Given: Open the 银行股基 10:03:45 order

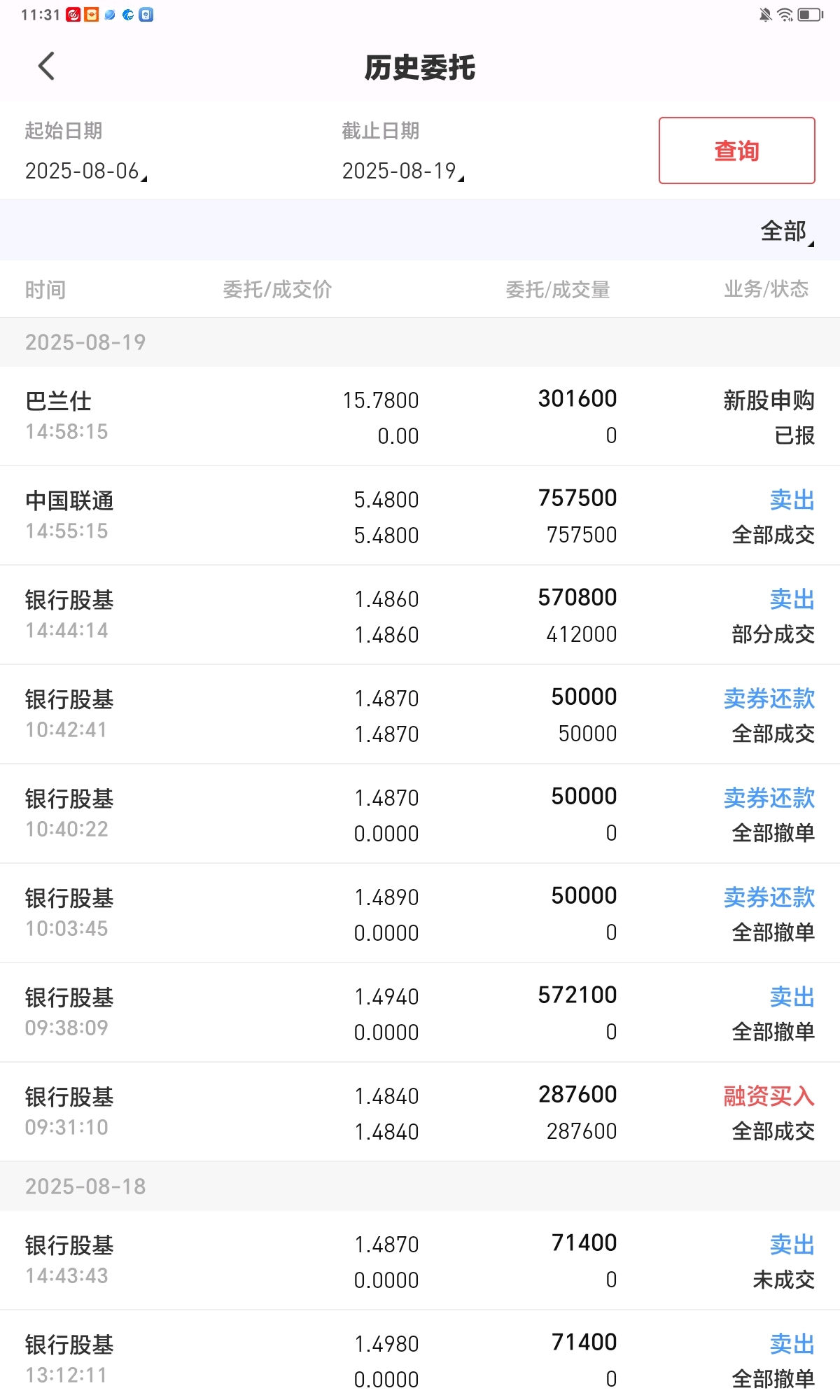Looking at the screenshot, I should pyautogui.click(x=420, y=913).
